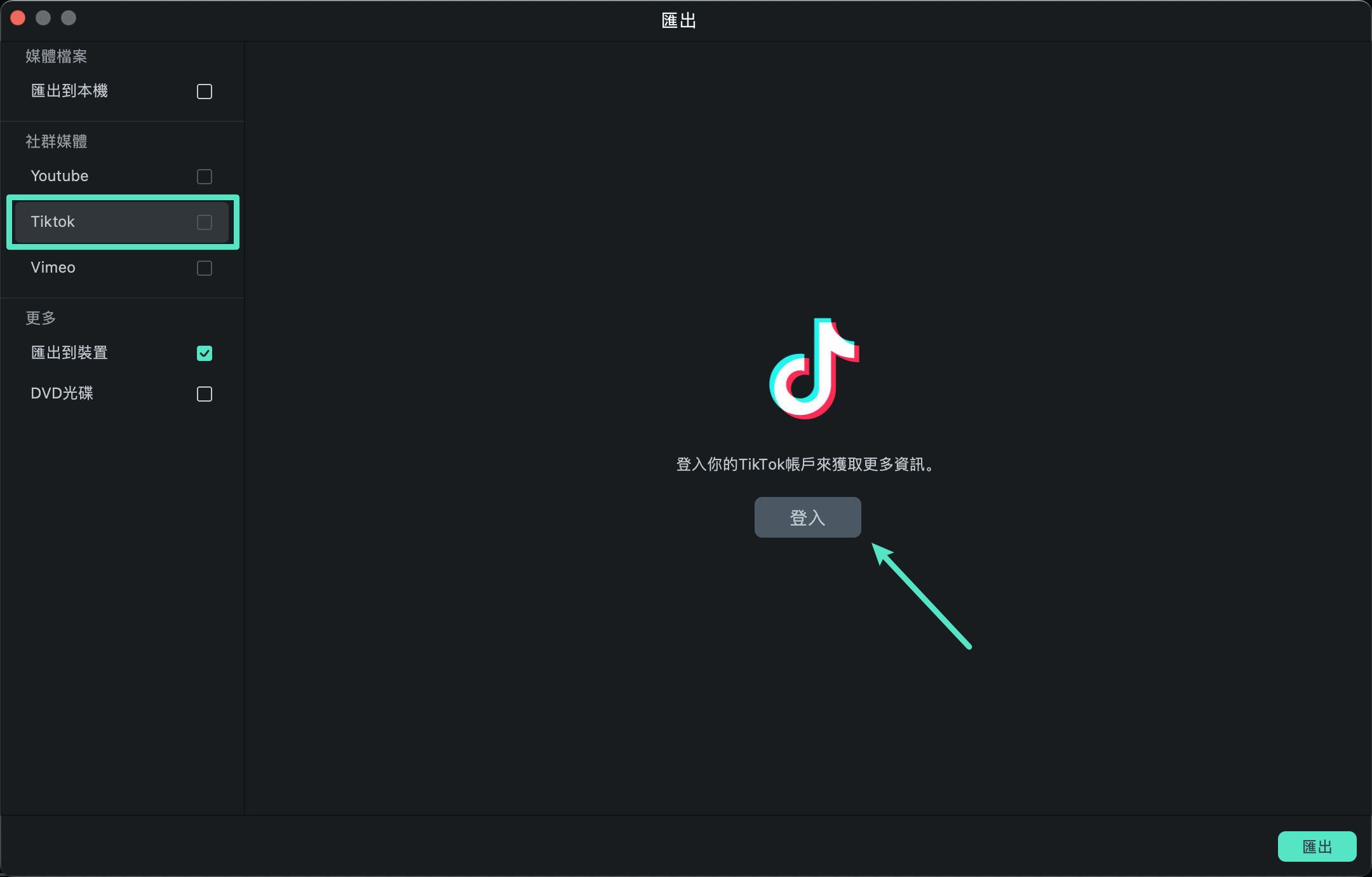Viewport: 1372px width, 877px height.
Task: Select the Tiktok sidebar entry
Action: point(122,222)
